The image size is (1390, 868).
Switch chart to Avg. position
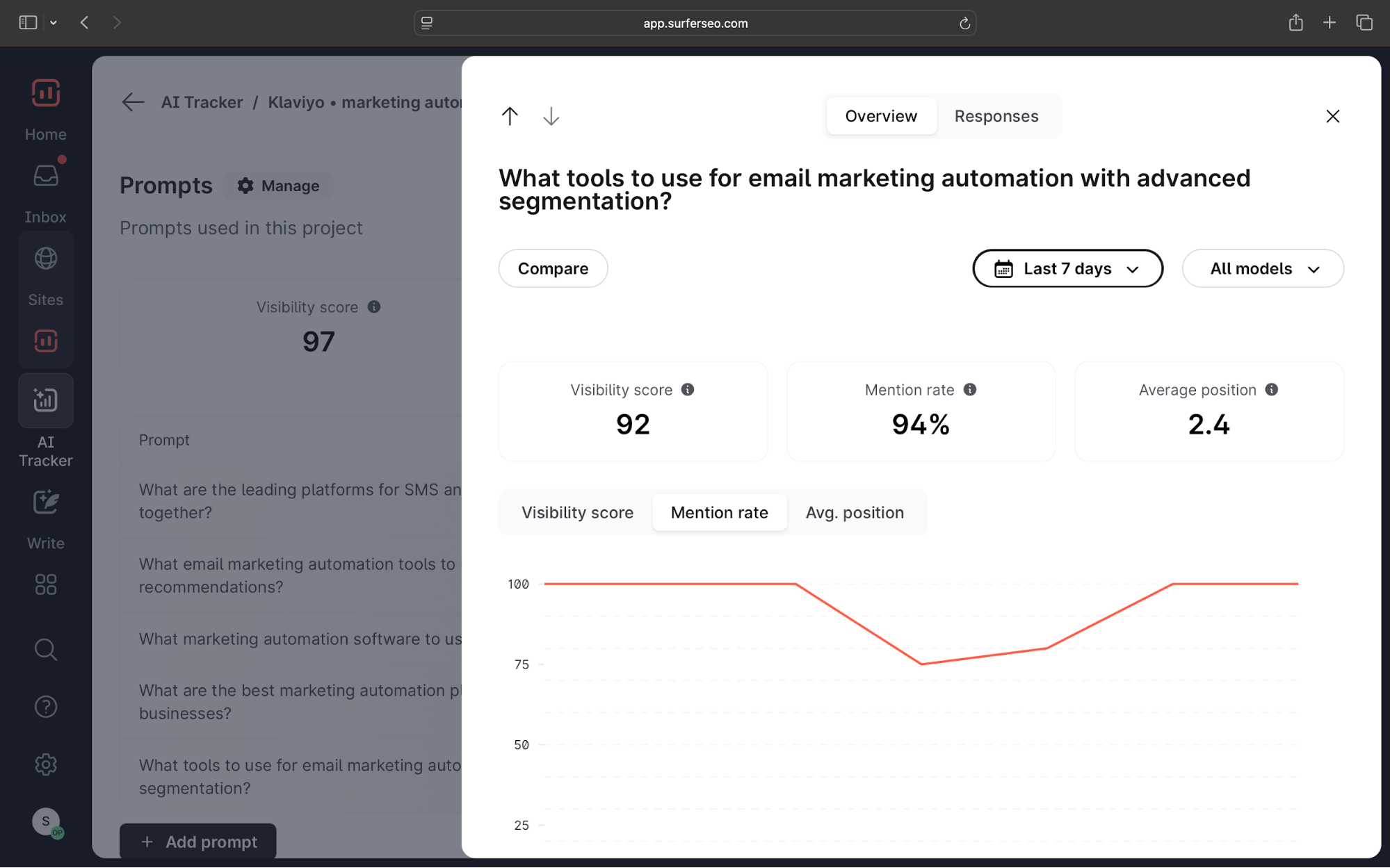click(855, 513)
